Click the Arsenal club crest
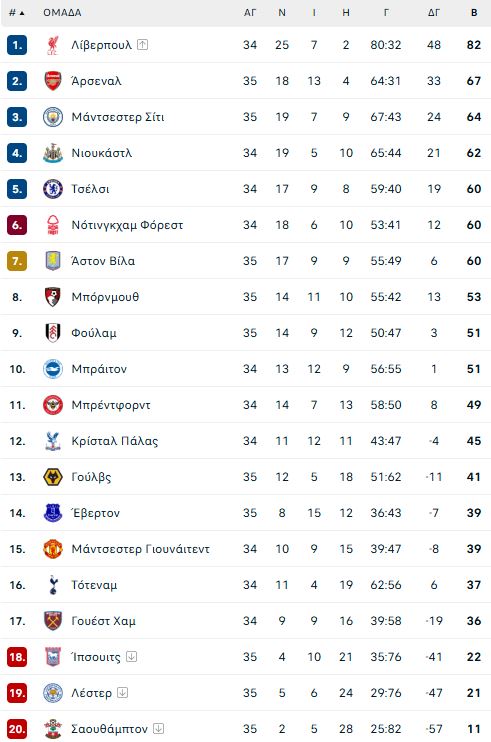This screenshot has width=491, height=742. [x=53, y=81]
